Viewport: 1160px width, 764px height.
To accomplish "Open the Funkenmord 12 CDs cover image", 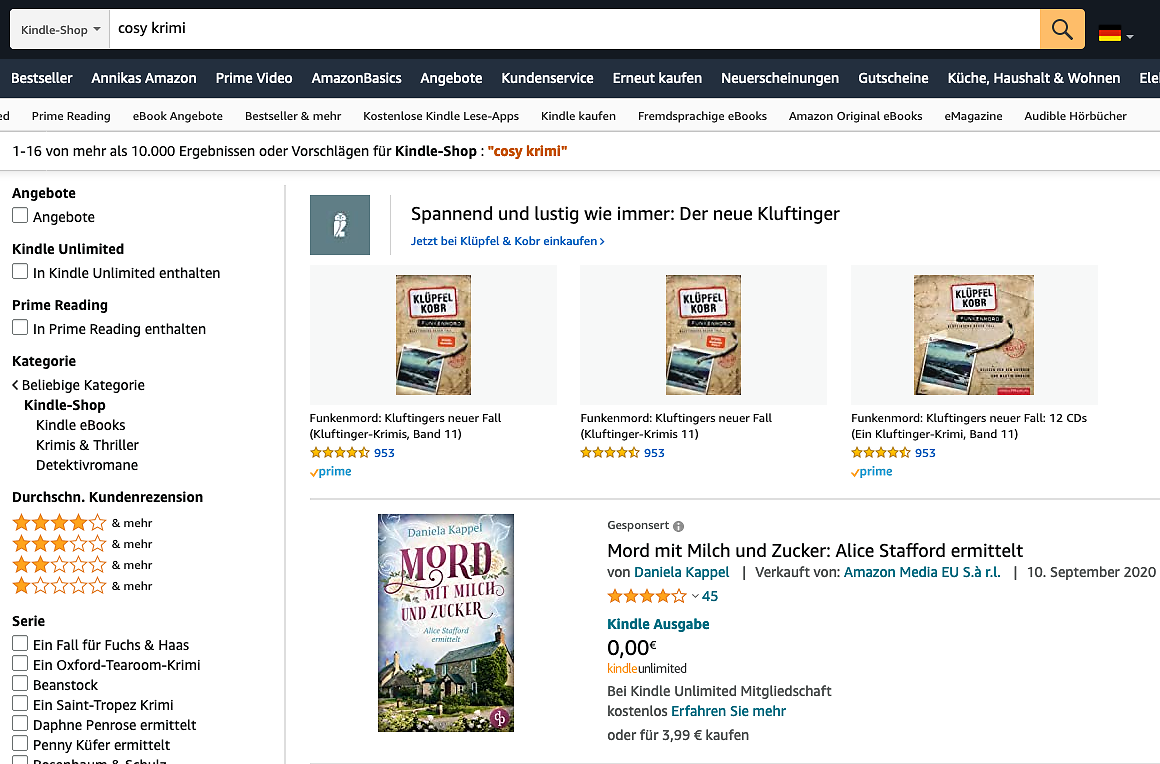I will click(974, 335).
